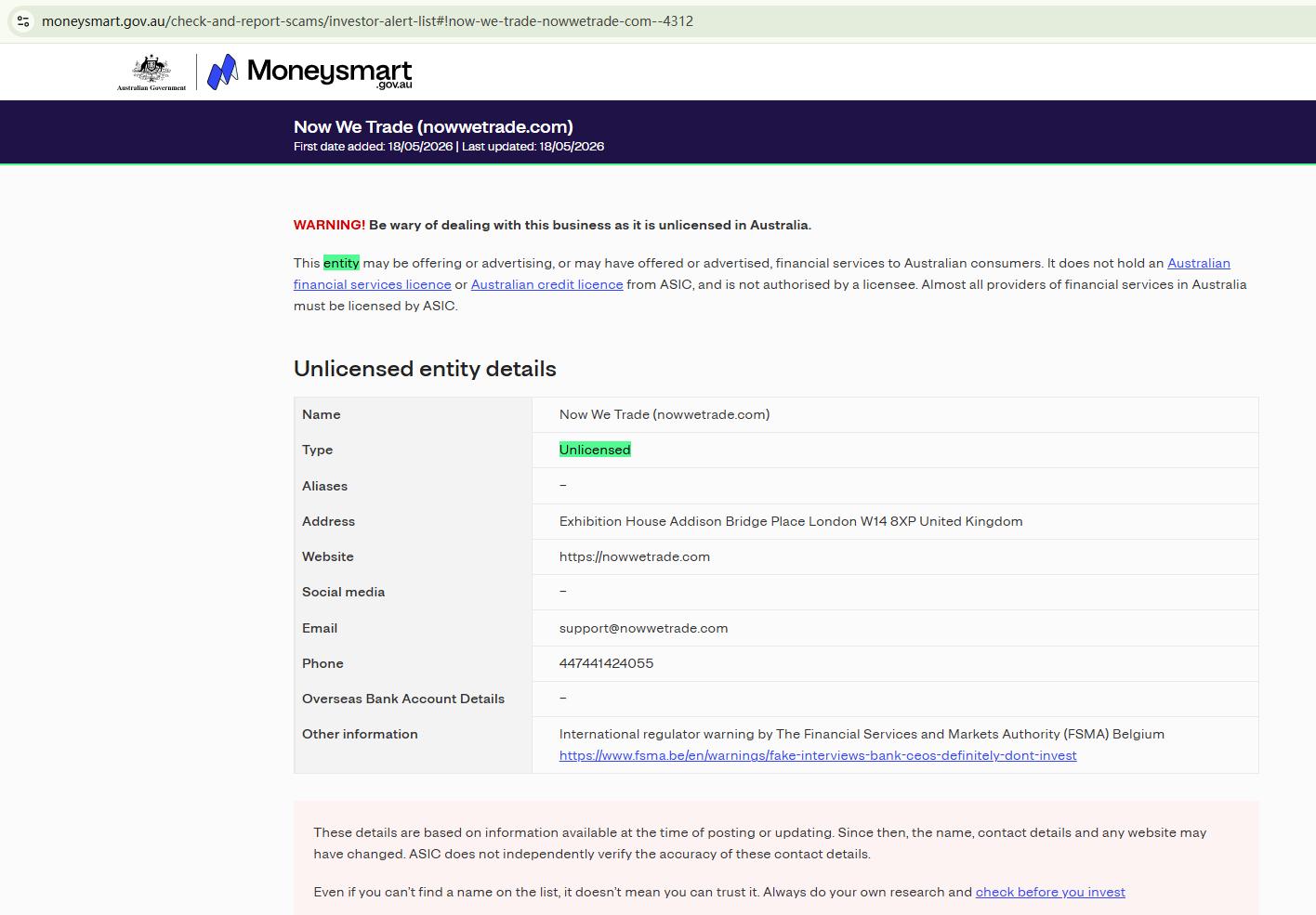The height and width of the screenshot is (915, 1316).
Task: Click the highlighted word 'entity'
Action: [x=341, y=263]
